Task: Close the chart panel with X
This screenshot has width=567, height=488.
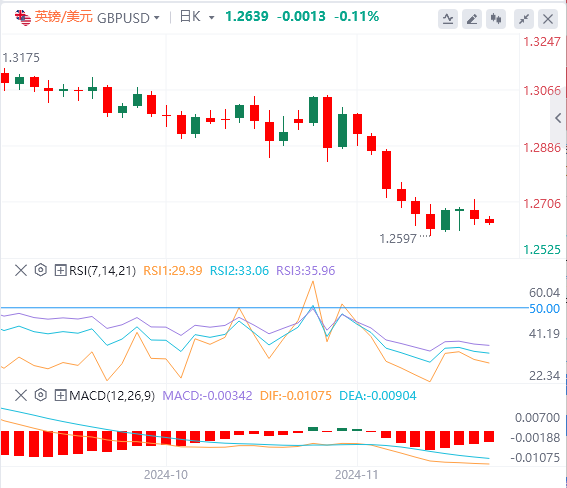Action: (x=548, y=19)
